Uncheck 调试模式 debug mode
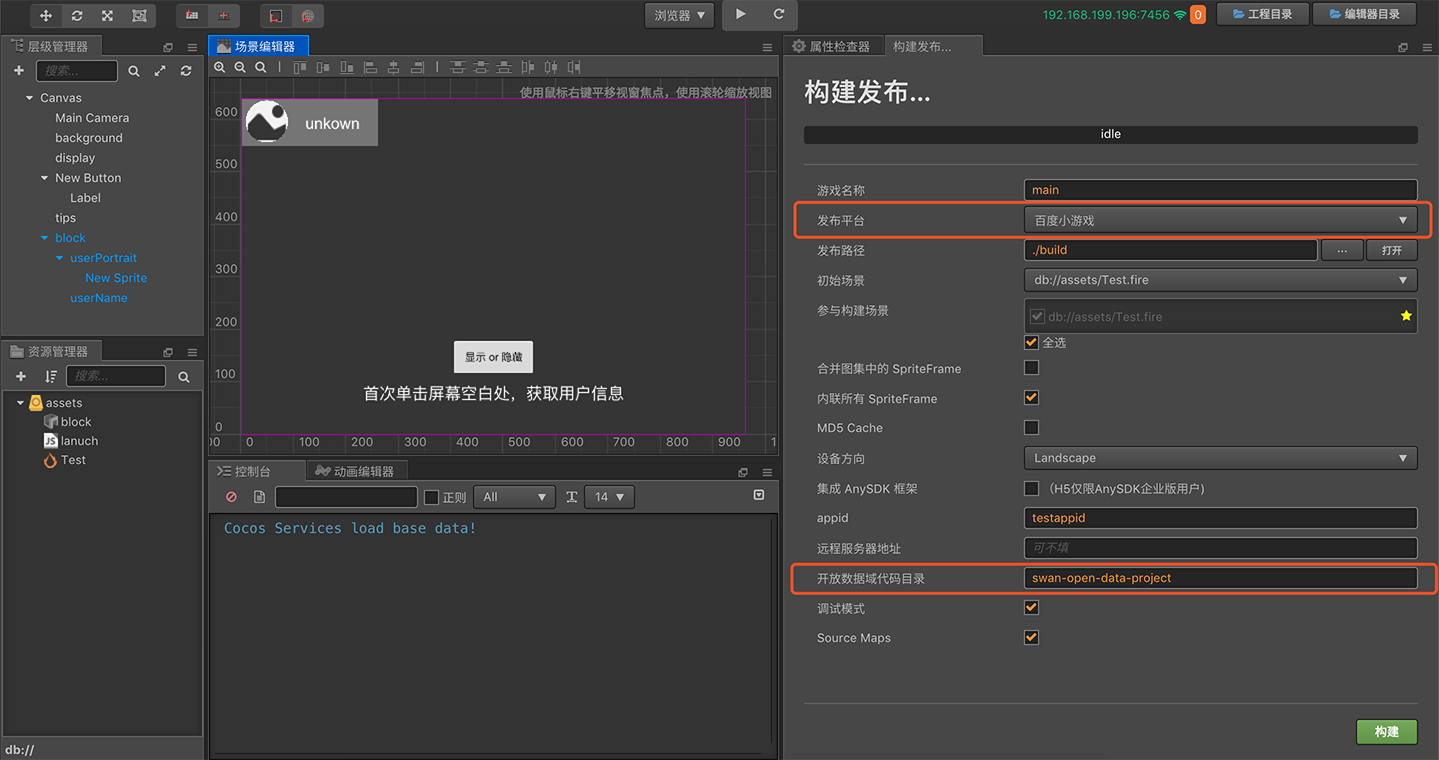 (1031, 607)
